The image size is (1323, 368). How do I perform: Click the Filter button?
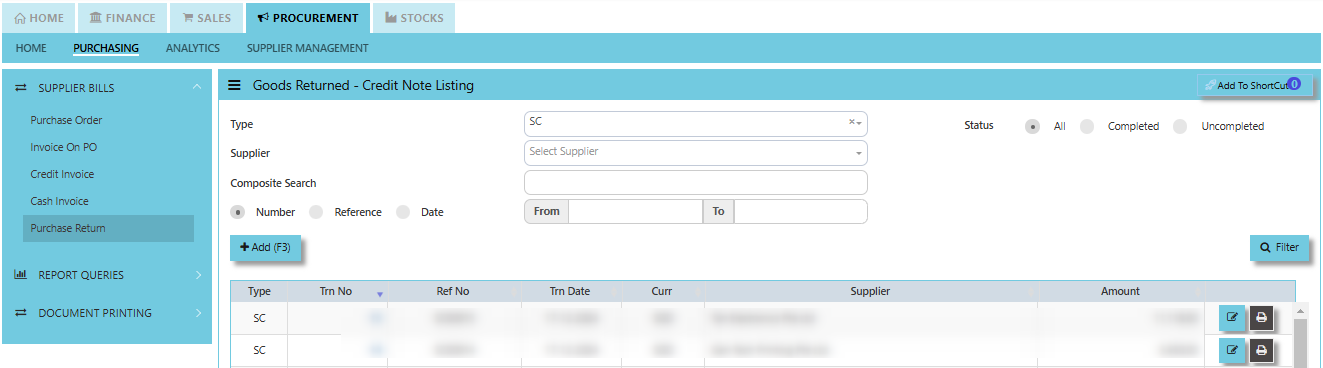[1280, 247]
